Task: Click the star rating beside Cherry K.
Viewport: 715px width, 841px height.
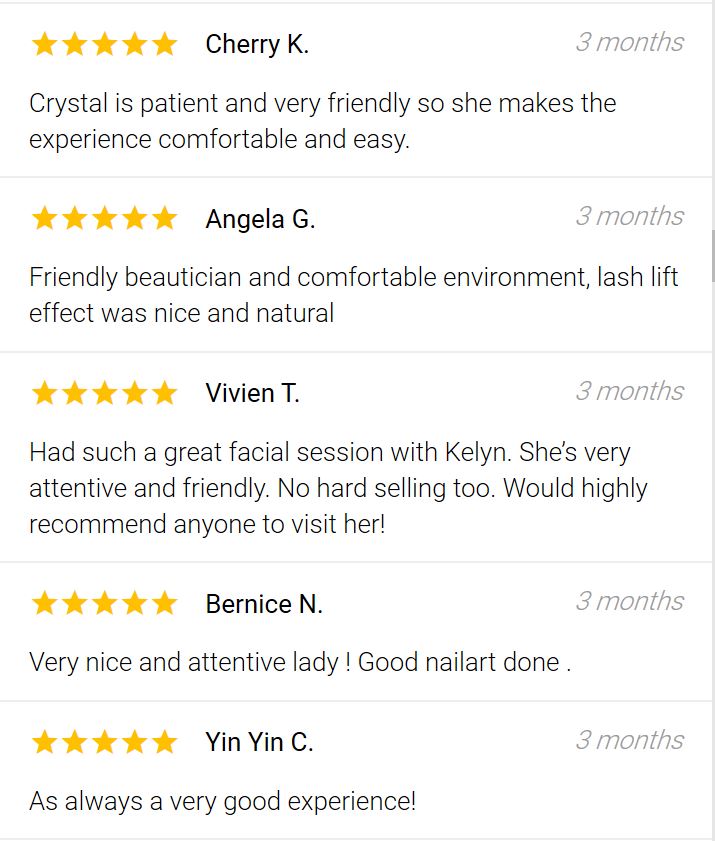Action: pos(104,44)
